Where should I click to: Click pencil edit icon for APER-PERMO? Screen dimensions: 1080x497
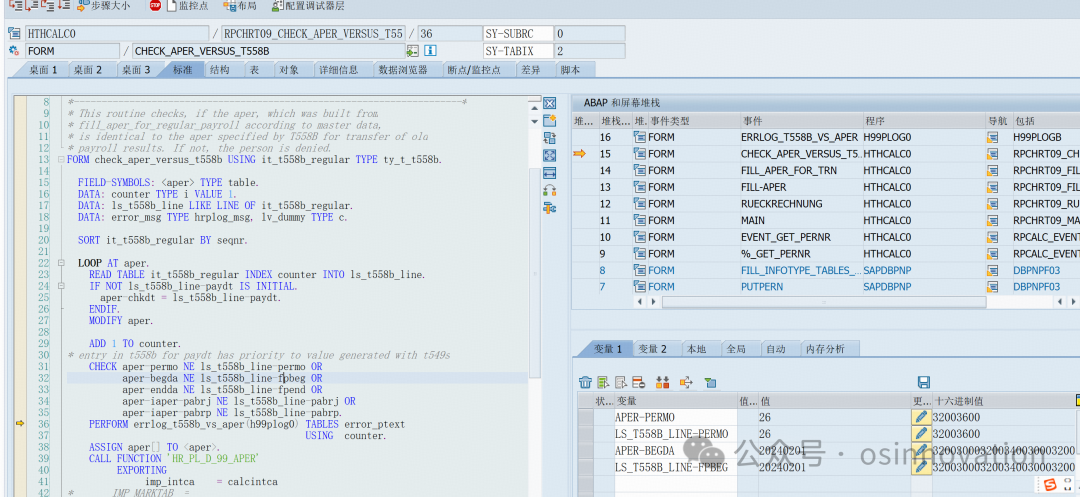tap(921, 416)
